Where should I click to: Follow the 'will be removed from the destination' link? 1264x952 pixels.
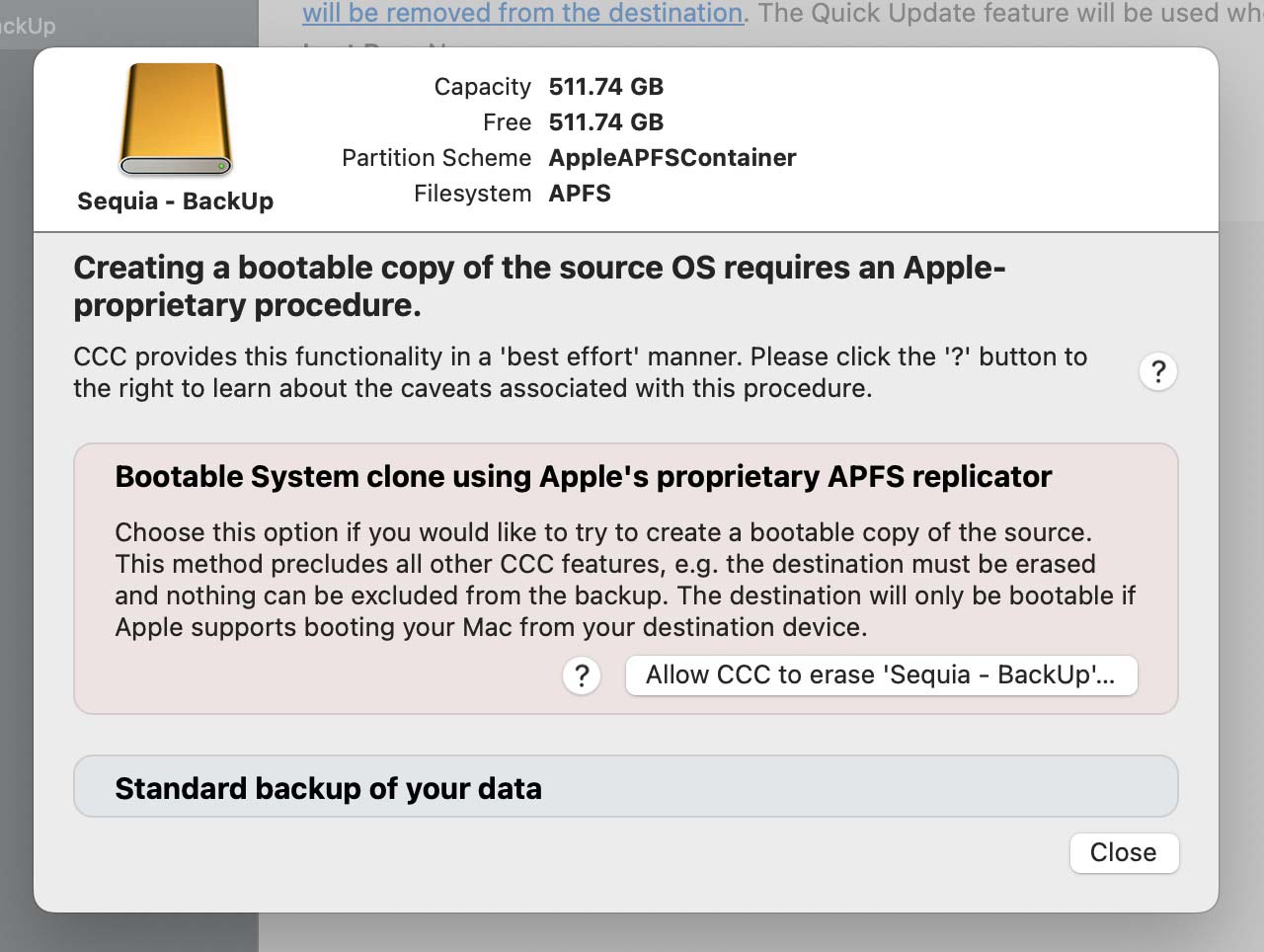coord(522,13)
